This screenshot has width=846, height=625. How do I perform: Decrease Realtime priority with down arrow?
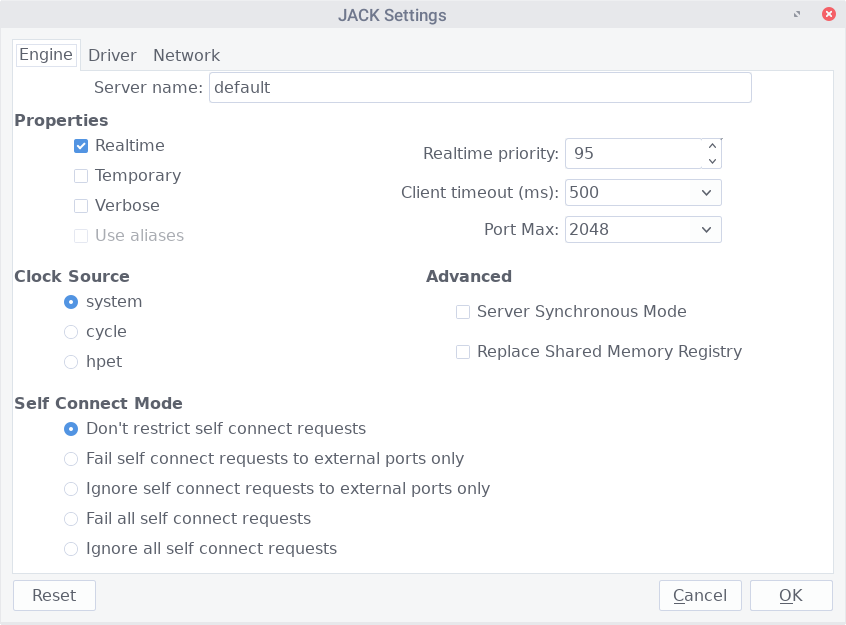(712, 161)
